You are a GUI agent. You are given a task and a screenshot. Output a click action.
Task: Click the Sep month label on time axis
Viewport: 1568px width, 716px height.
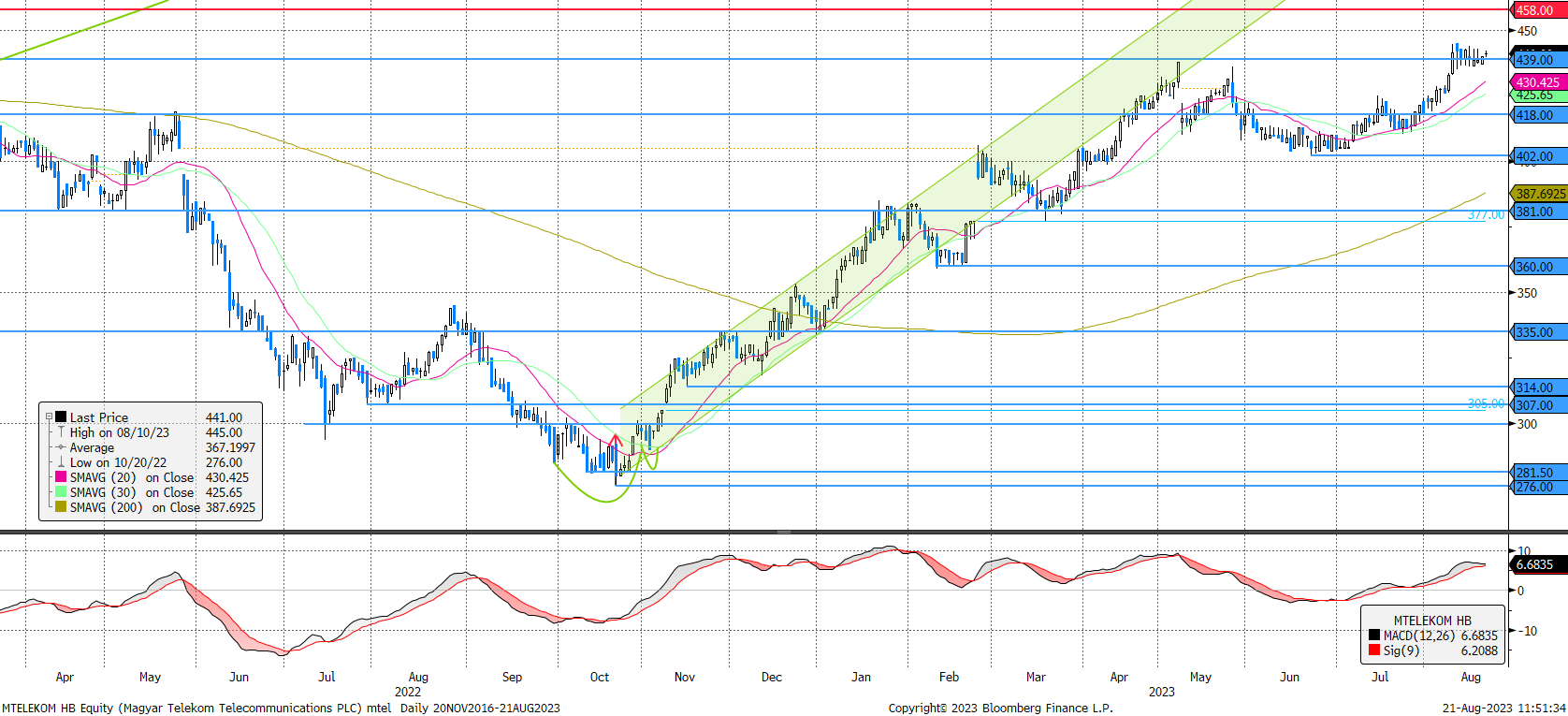512,677
